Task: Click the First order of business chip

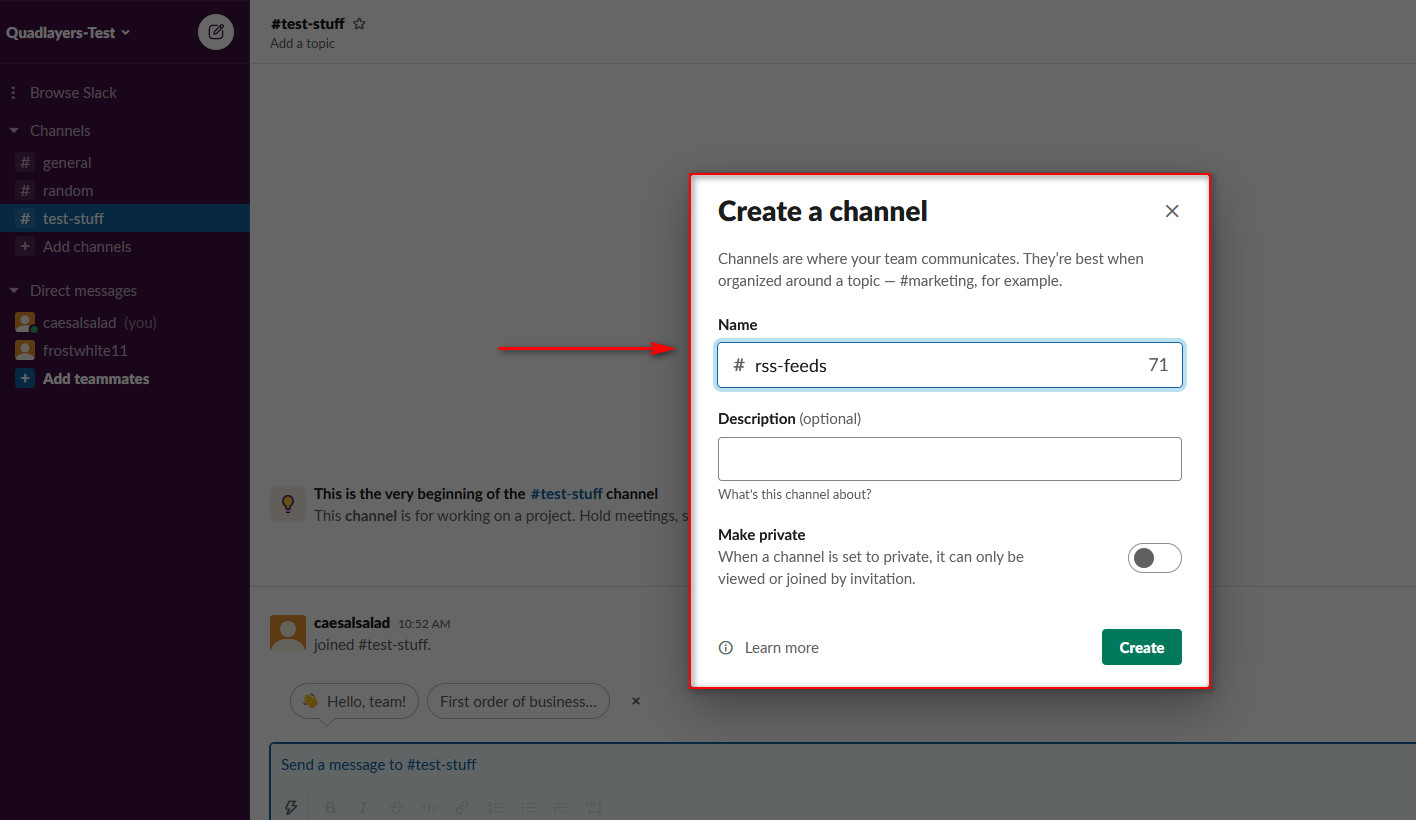Action: [x=518, y=701]
